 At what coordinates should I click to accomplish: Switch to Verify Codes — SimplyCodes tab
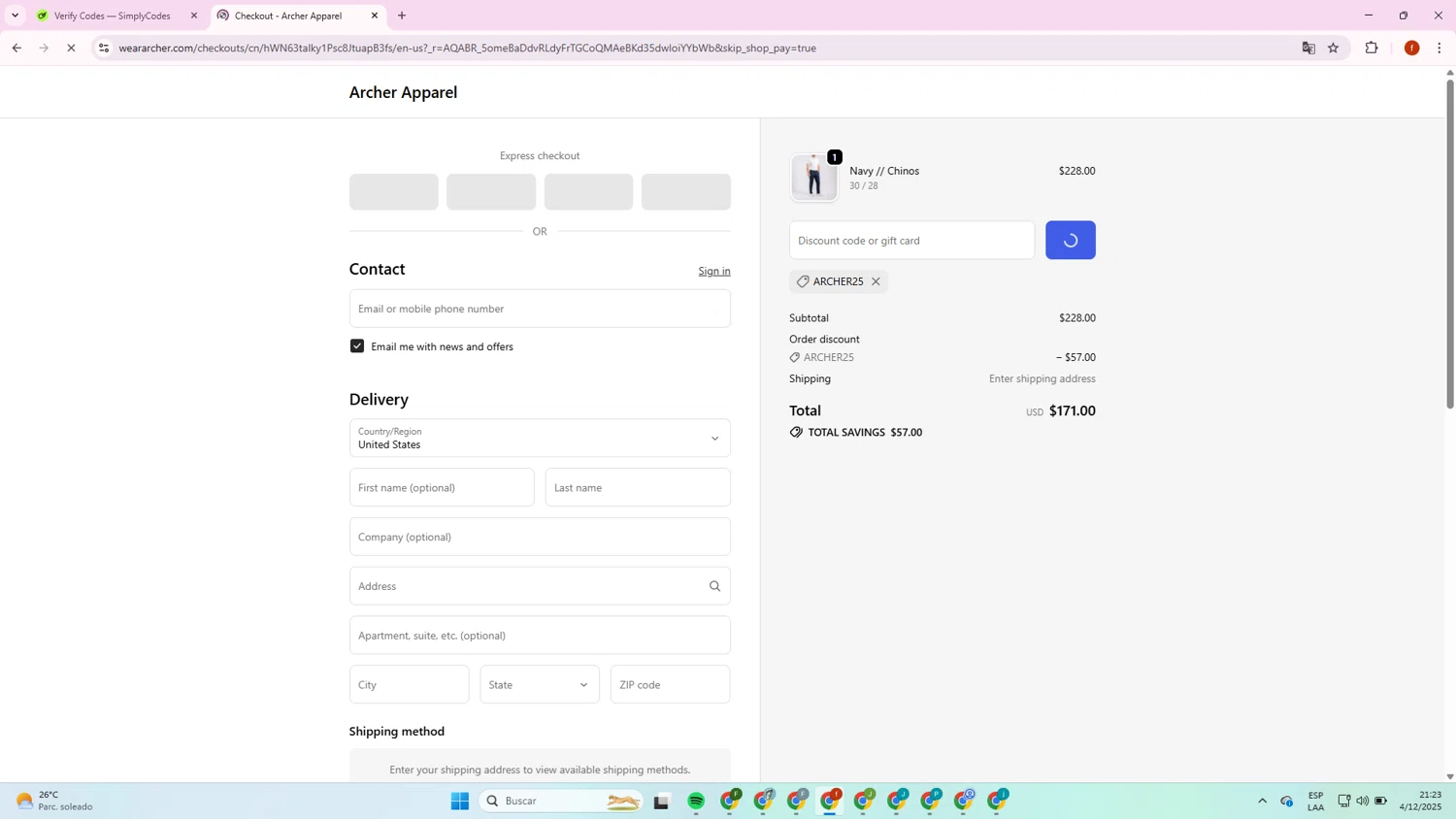point(112,16)
